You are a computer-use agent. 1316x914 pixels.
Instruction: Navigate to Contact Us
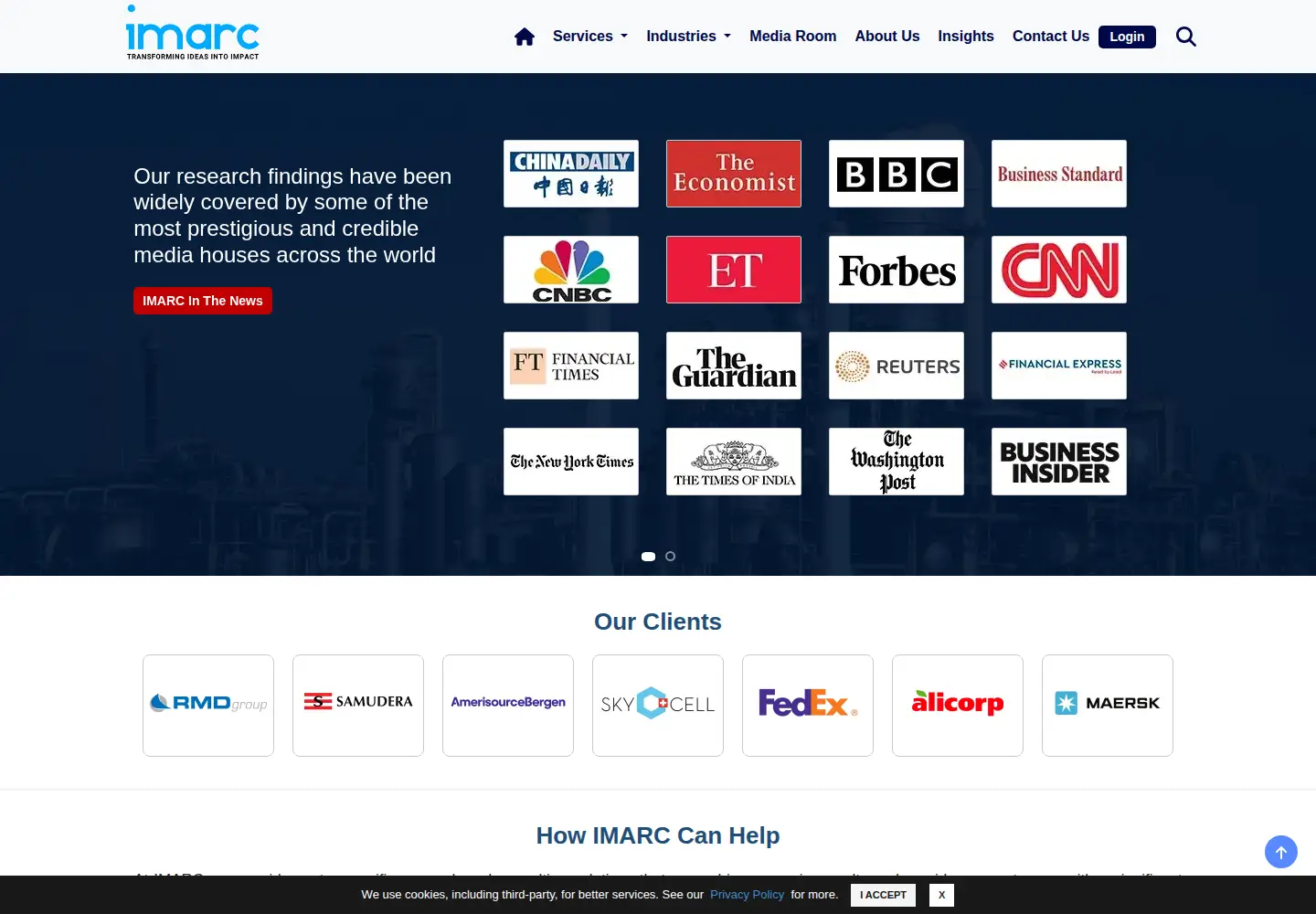click(x=1051, y=37)
